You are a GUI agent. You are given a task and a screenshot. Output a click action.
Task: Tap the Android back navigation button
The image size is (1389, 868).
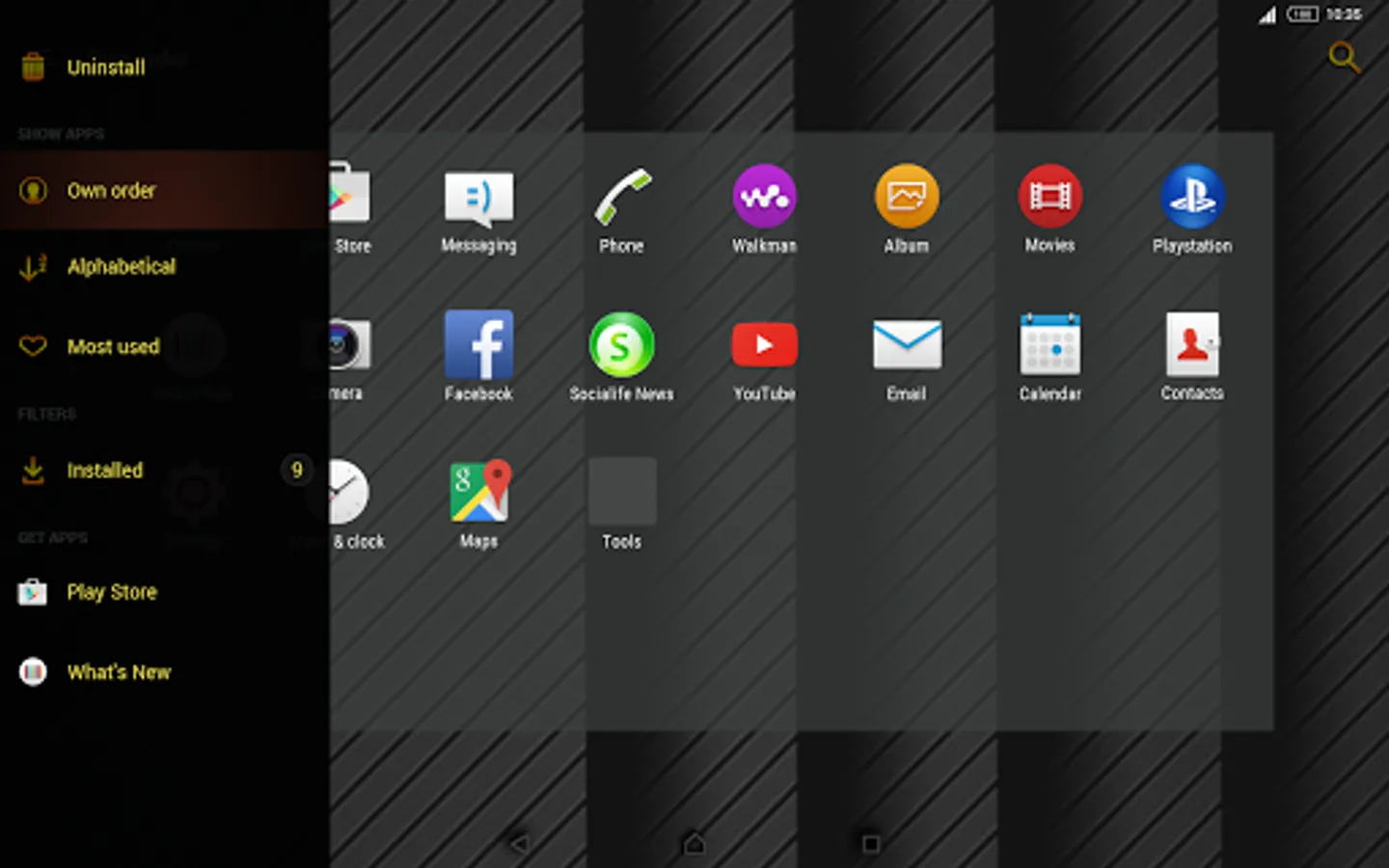pyautogui.click(x=519, y=844)
